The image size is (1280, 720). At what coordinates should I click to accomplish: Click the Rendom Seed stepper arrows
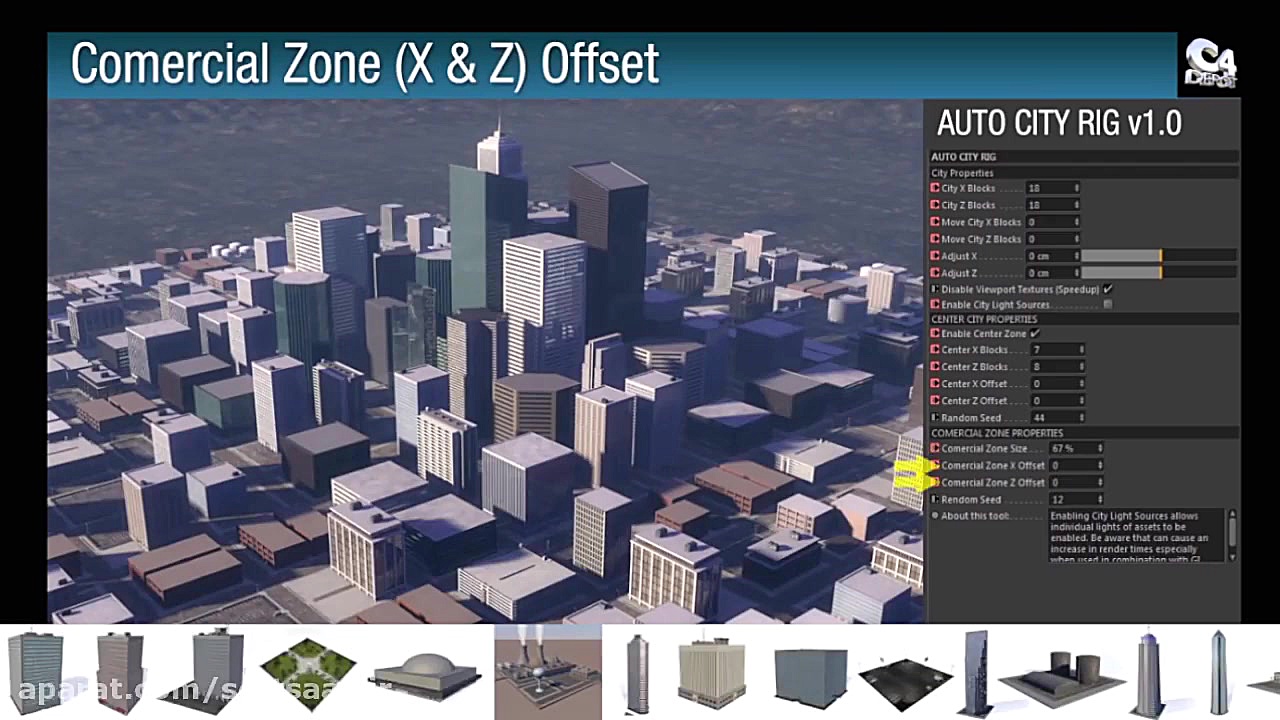click(1100, 499)
